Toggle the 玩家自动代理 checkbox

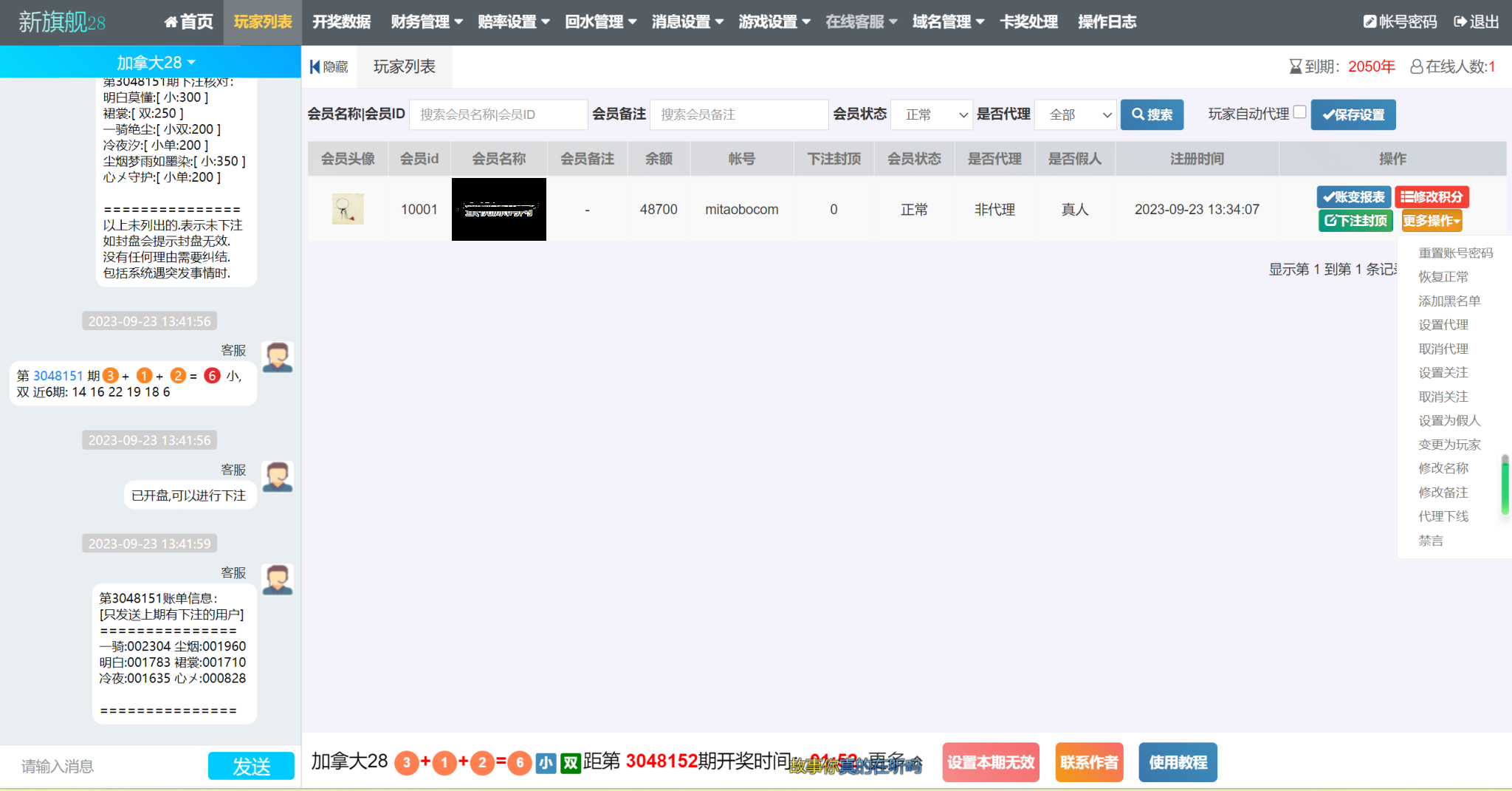click(1299, 112)
